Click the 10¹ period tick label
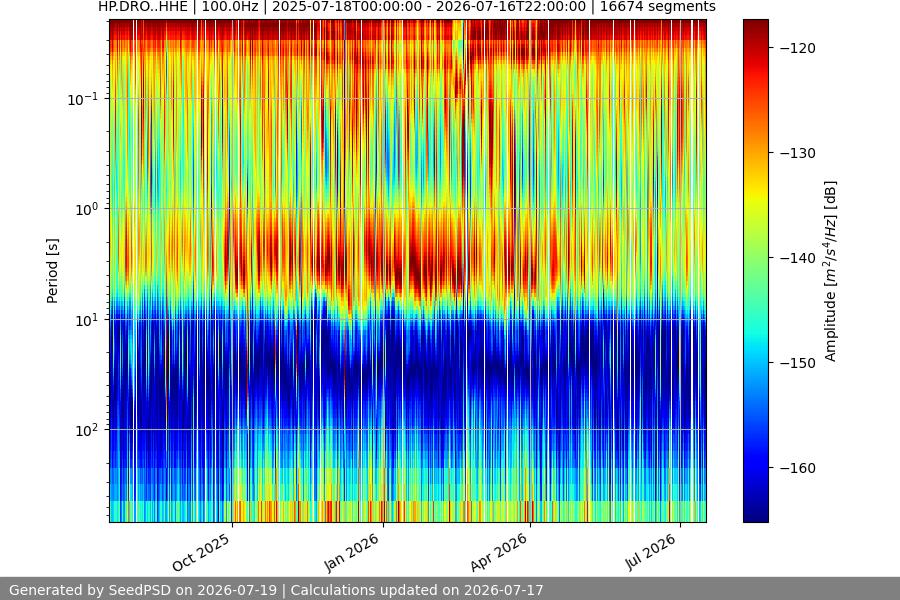This screenshot has width=900, height=600. coord(86,320)
